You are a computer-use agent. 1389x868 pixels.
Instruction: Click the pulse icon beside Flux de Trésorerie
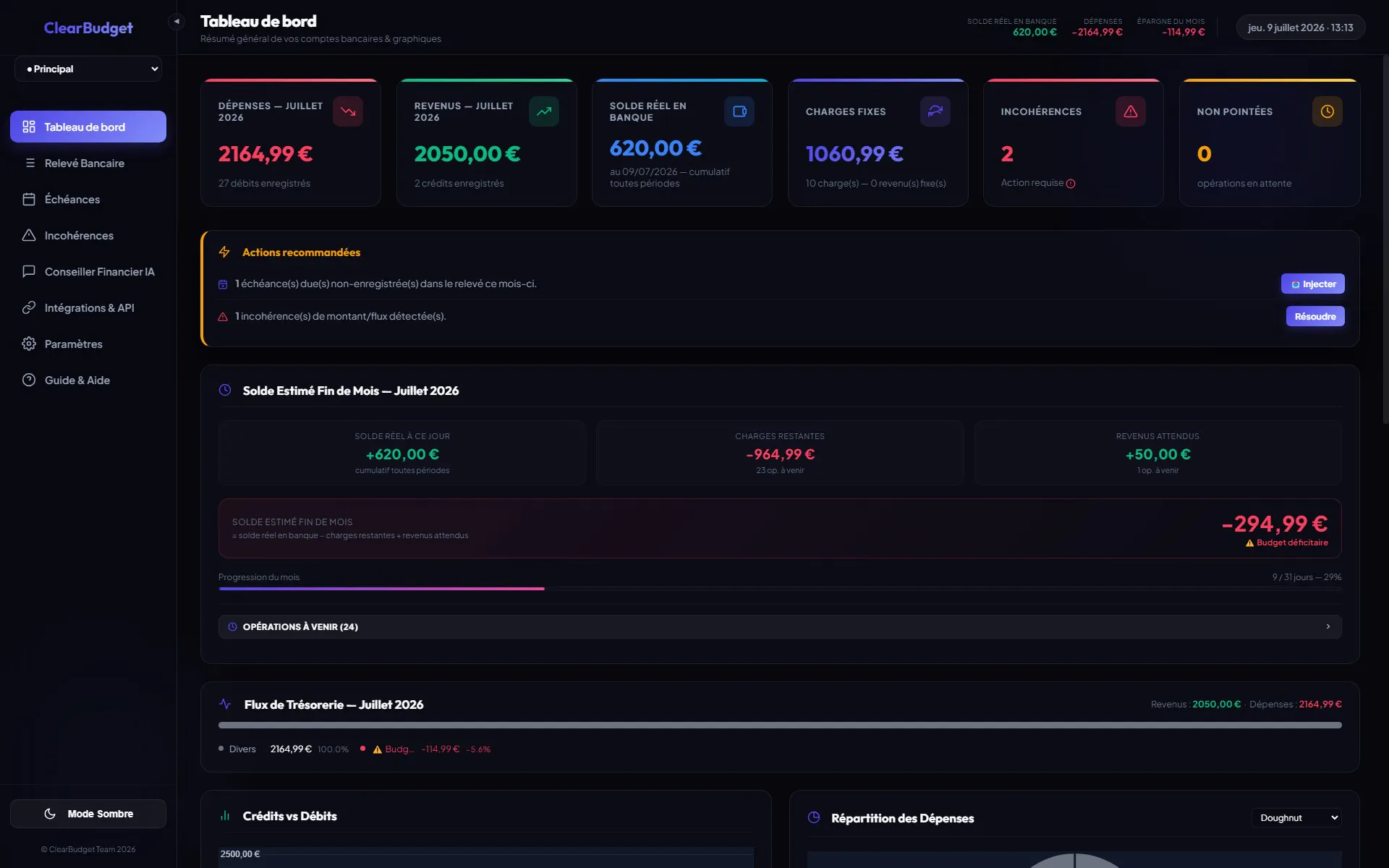click(225, 704)
